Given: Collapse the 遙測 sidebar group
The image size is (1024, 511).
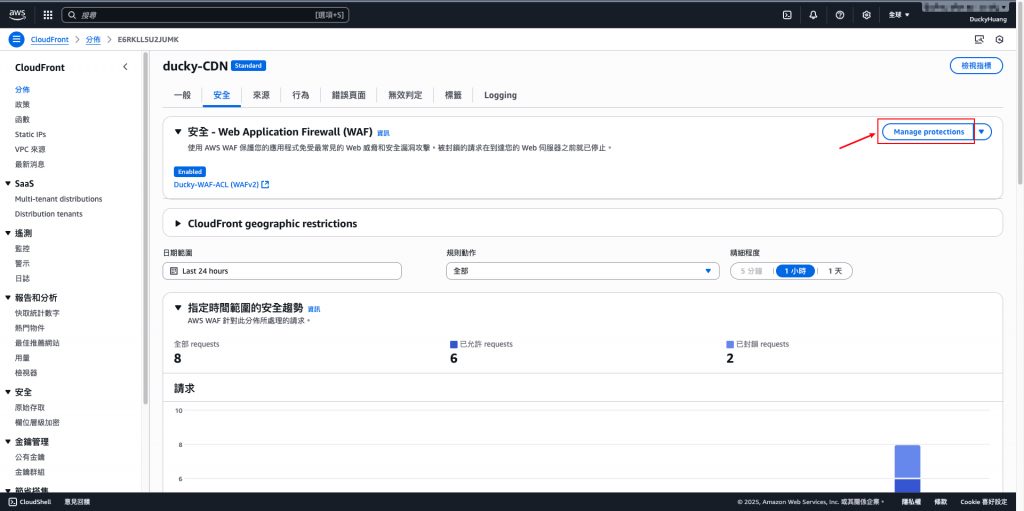Looking at the screenshot, I should (8, 233).
